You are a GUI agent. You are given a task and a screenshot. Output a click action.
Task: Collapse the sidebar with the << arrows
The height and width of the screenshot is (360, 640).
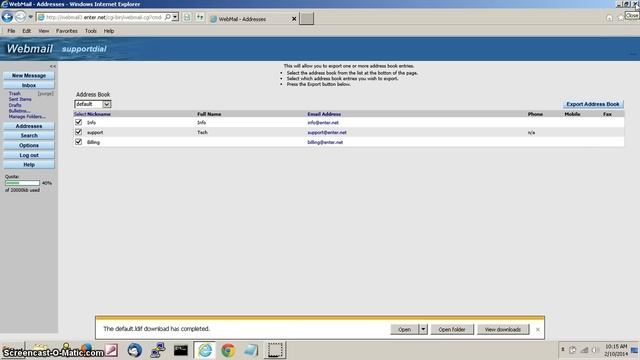coord(53,66)
